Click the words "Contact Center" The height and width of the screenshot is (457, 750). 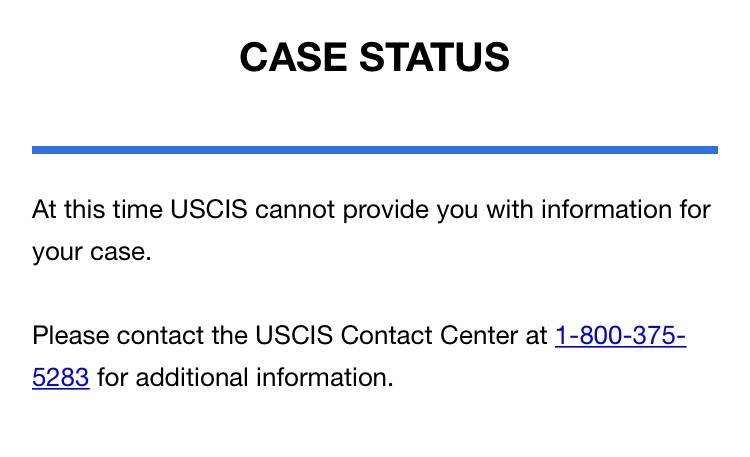(429, 335)
